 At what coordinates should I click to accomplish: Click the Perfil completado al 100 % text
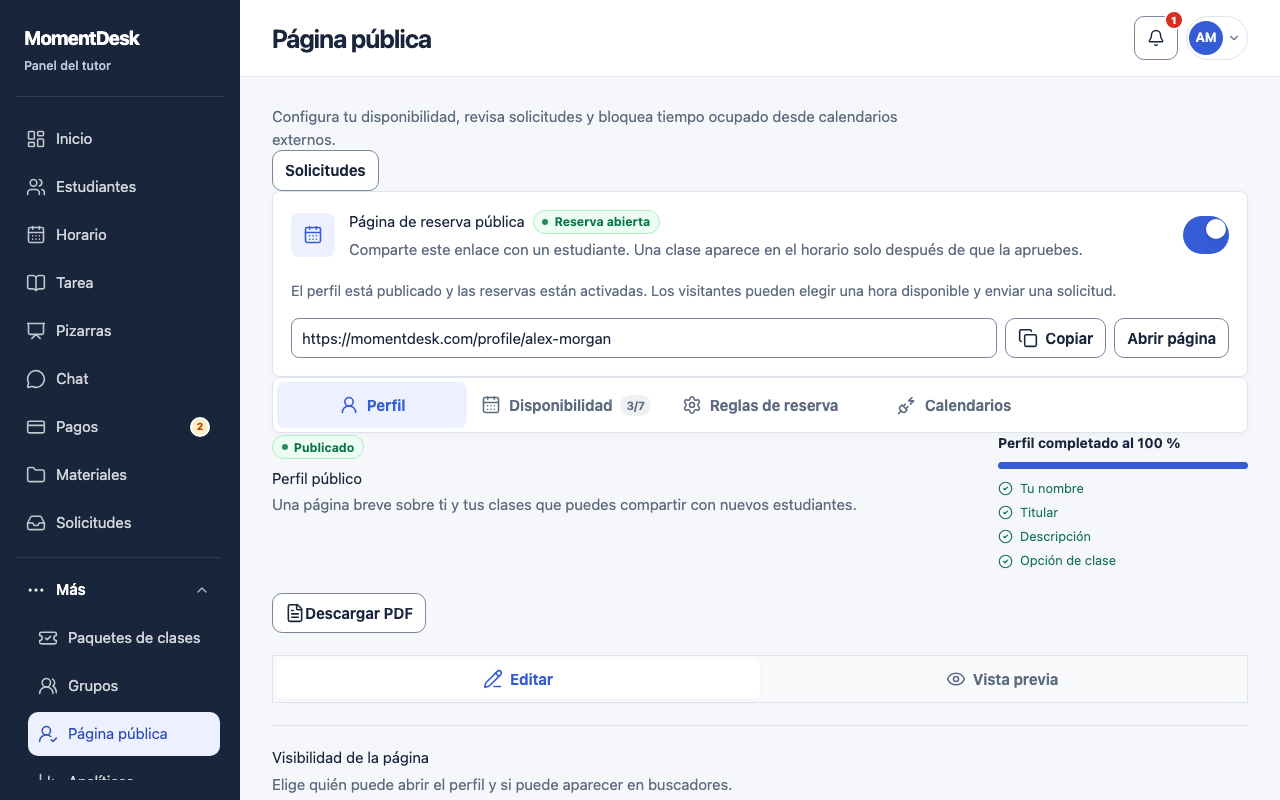pyautogui.click(x=1089, y=443)
